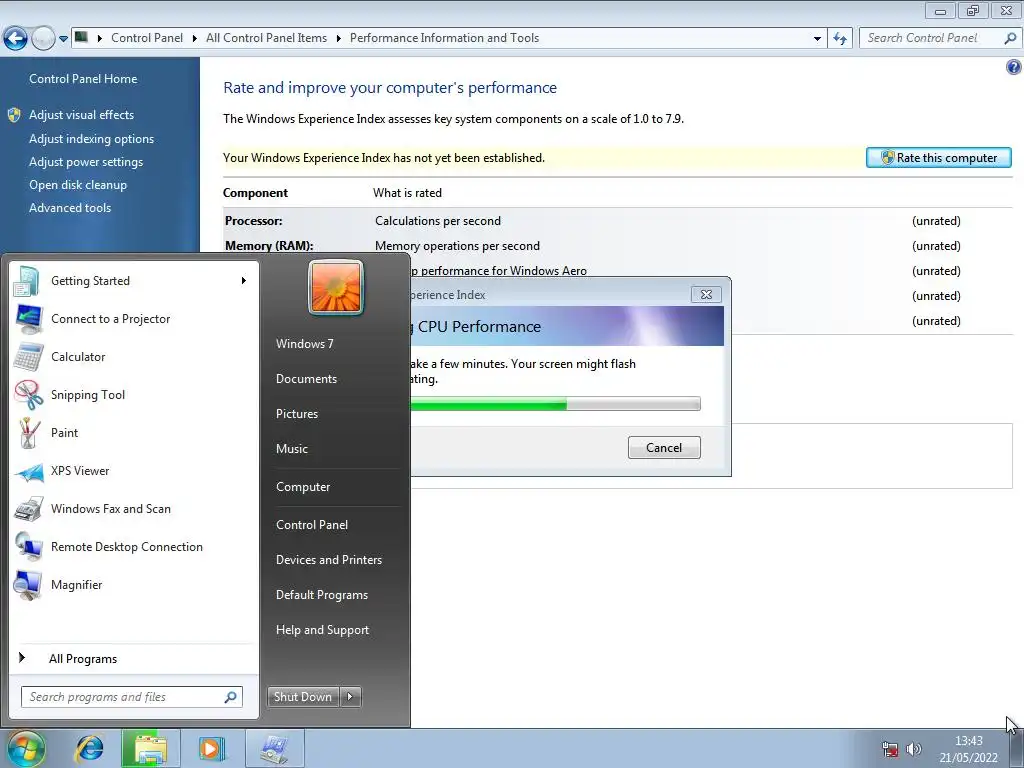Launch the Magnifier

click(134, 584)
